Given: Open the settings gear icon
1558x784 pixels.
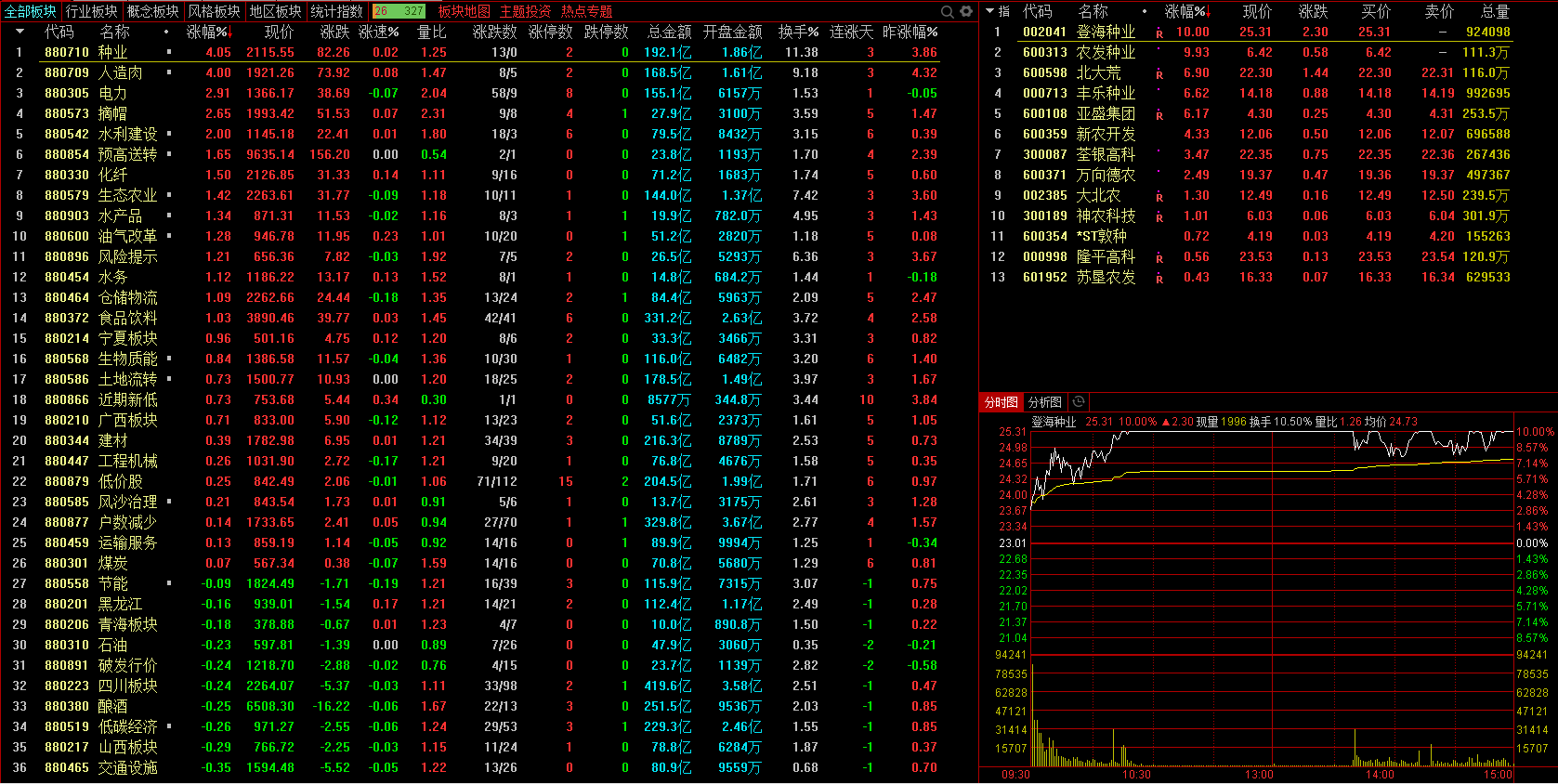Looking at the screenshot, I should pyautogui.click(x=966, y=11).
